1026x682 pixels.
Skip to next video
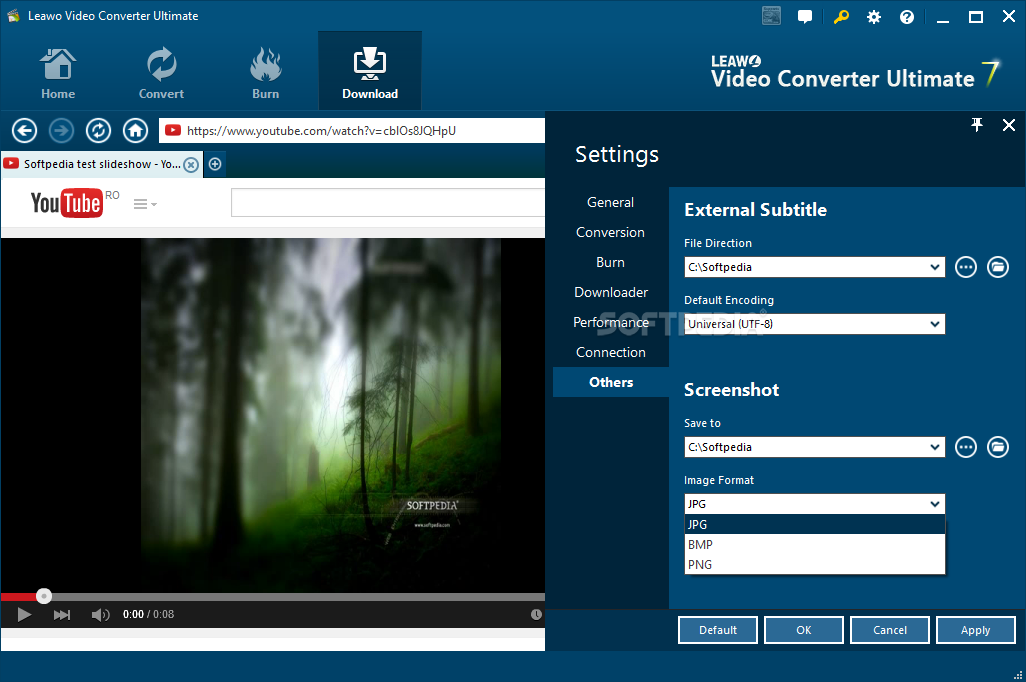point(62,614)
